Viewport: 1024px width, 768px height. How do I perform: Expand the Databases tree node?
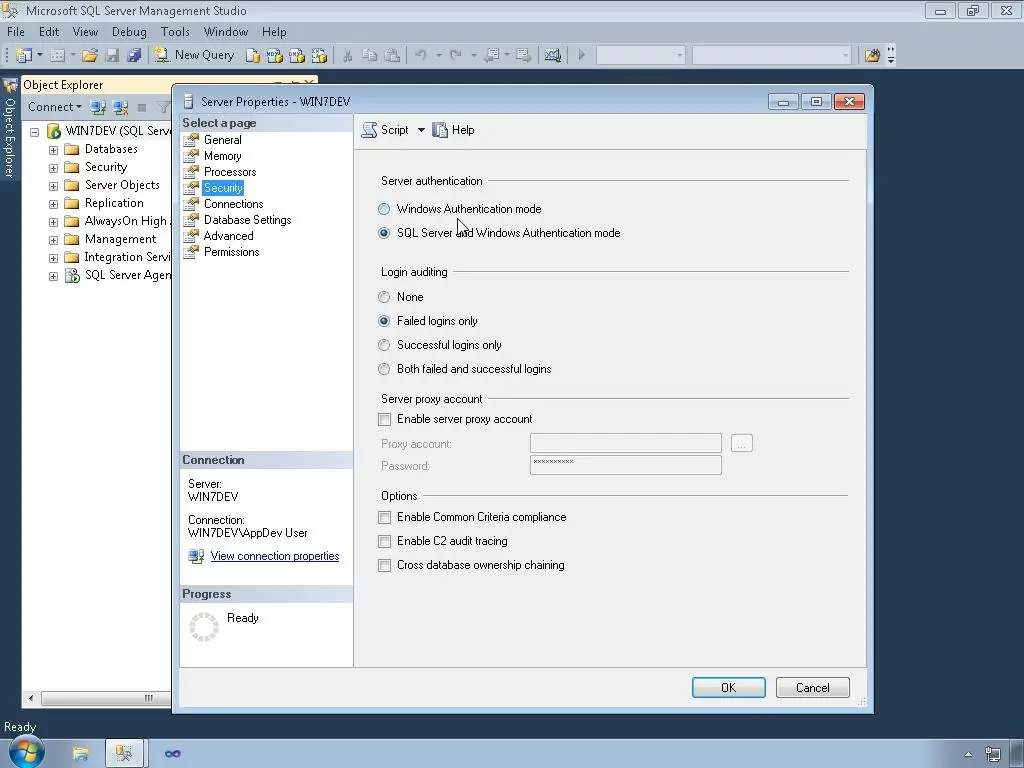[x=51, y=148]
